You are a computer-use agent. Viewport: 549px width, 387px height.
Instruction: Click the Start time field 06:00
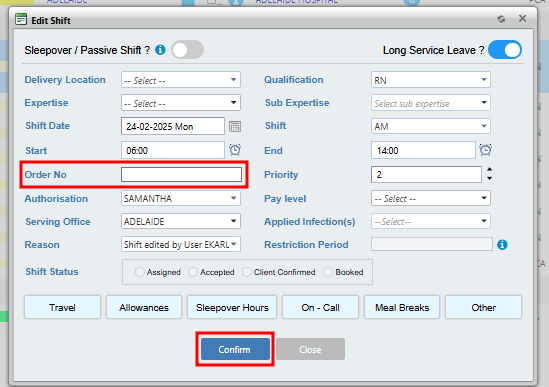pyautogui.click(x=173, y=150)
